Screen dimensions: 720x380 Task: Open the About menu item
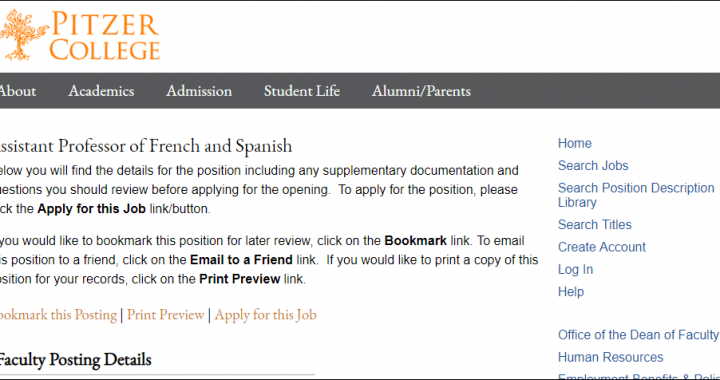(17, 91)
